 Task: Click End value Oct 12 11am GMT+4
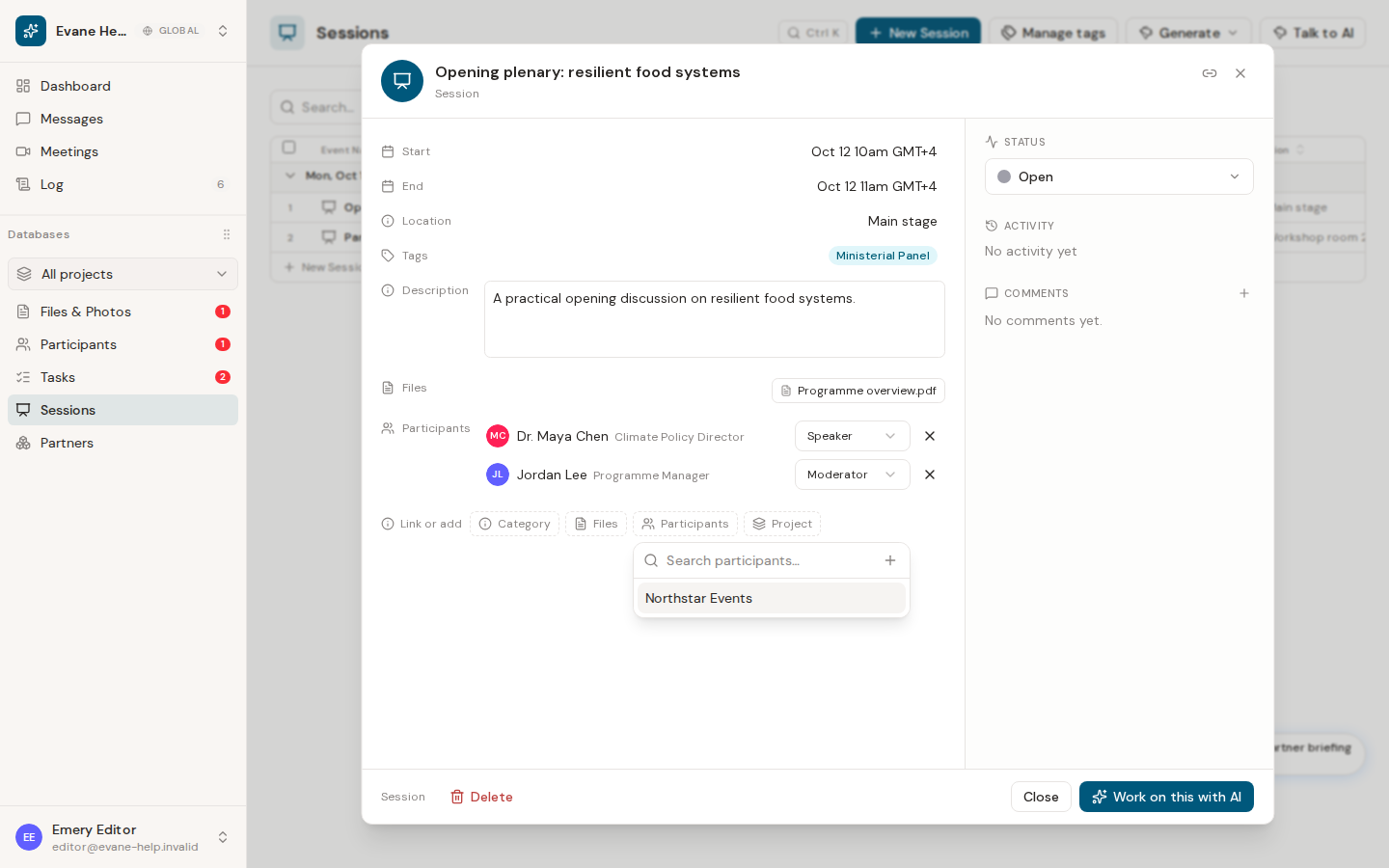click(x=877, y=186)
